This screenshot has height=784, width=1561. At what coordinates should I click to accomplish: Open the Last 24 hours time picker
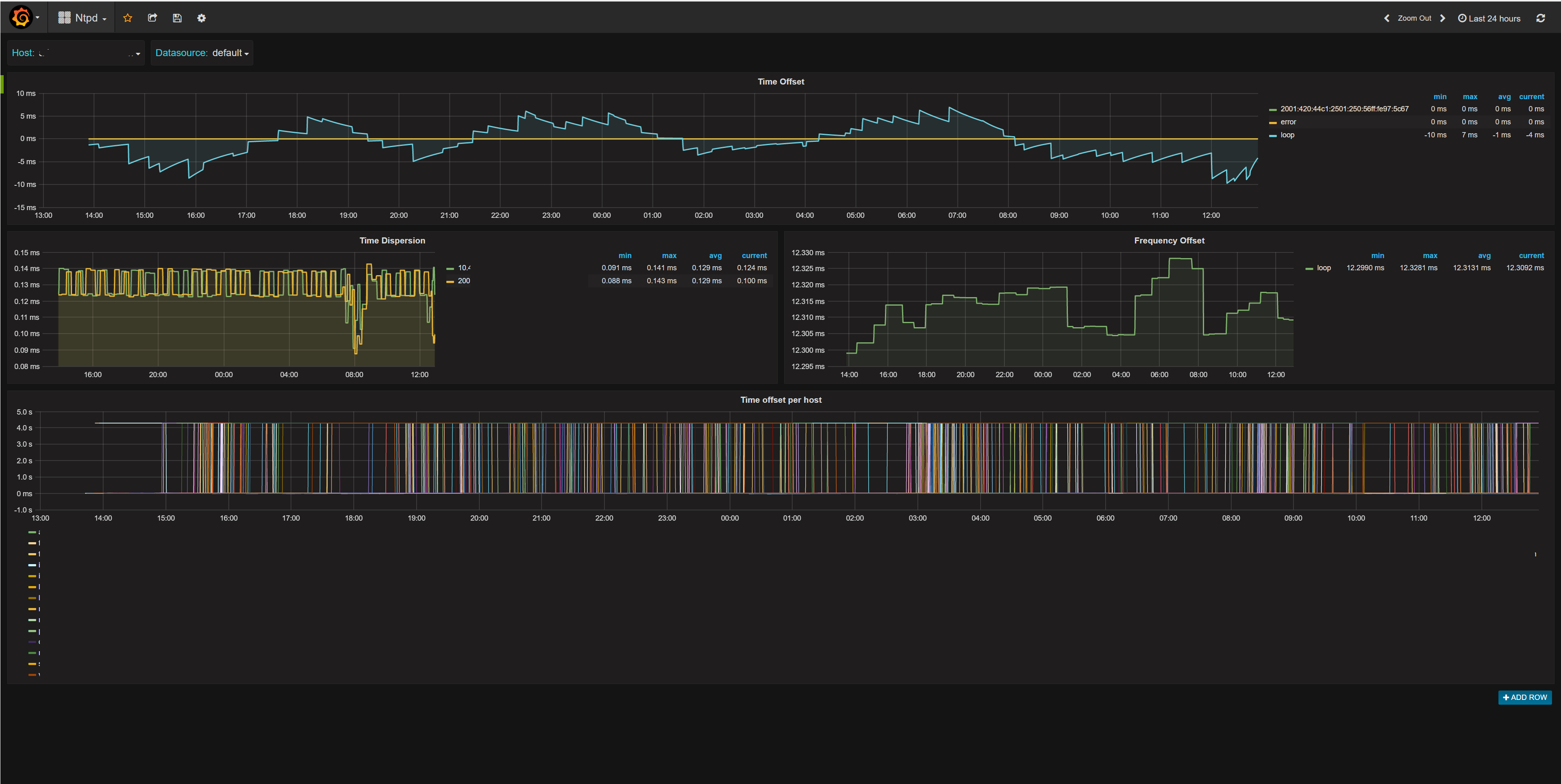click(x=1489, y=18)
